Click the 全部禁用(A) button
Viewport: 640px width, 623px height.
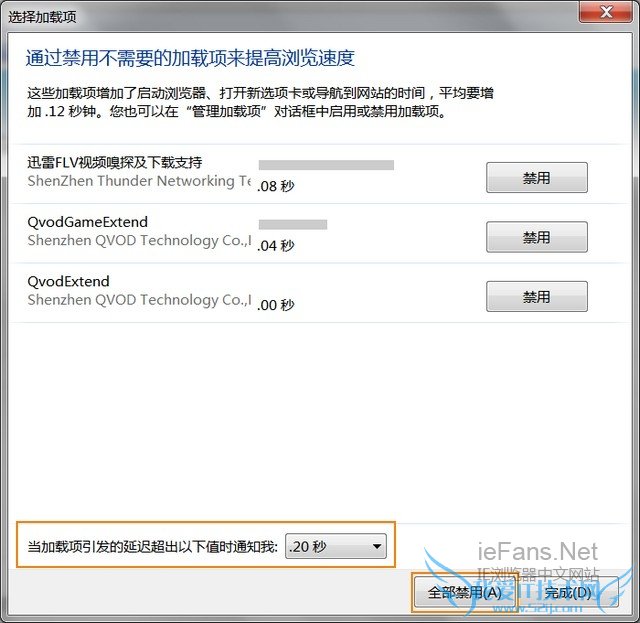coord(464,592)
